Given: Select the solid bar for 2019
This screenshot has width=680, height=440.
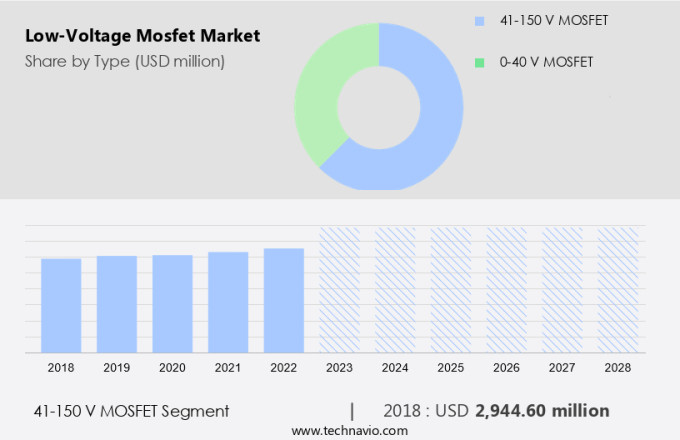Looking at the screenshot, I should pos(117,304).
